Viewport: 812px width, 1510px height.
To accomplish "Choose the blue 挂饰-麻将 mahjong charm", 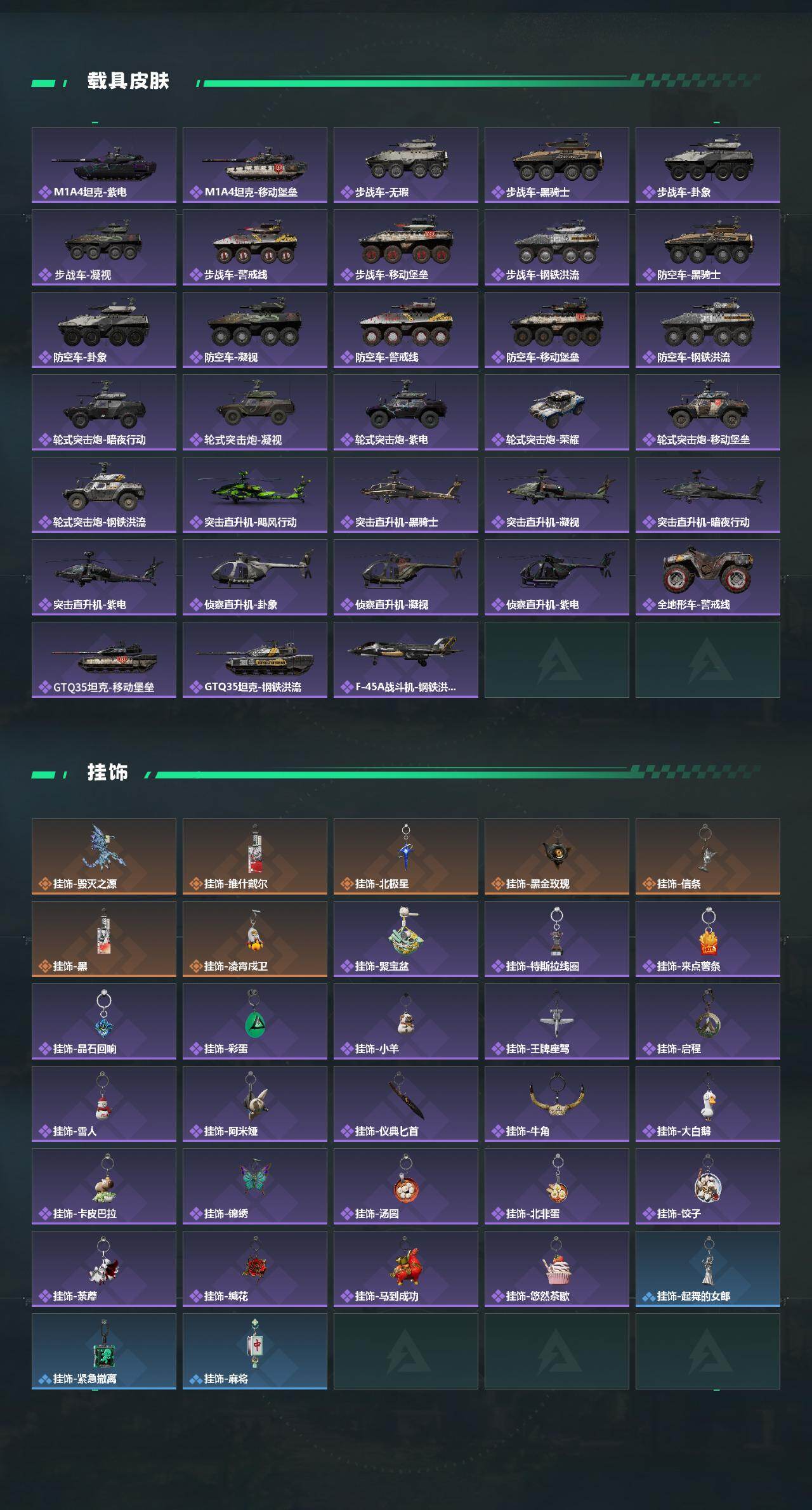I will [255, 1351].
